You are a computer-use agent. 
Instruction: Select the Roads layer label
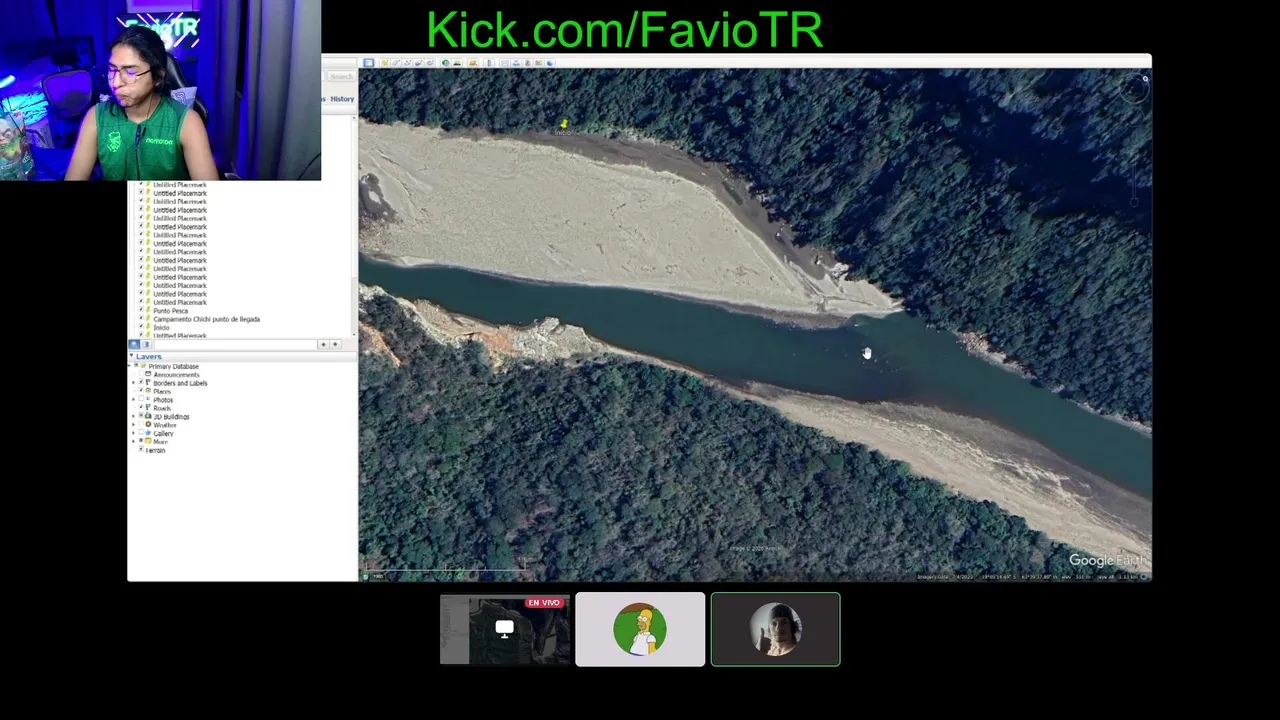(x=162, y=408)
